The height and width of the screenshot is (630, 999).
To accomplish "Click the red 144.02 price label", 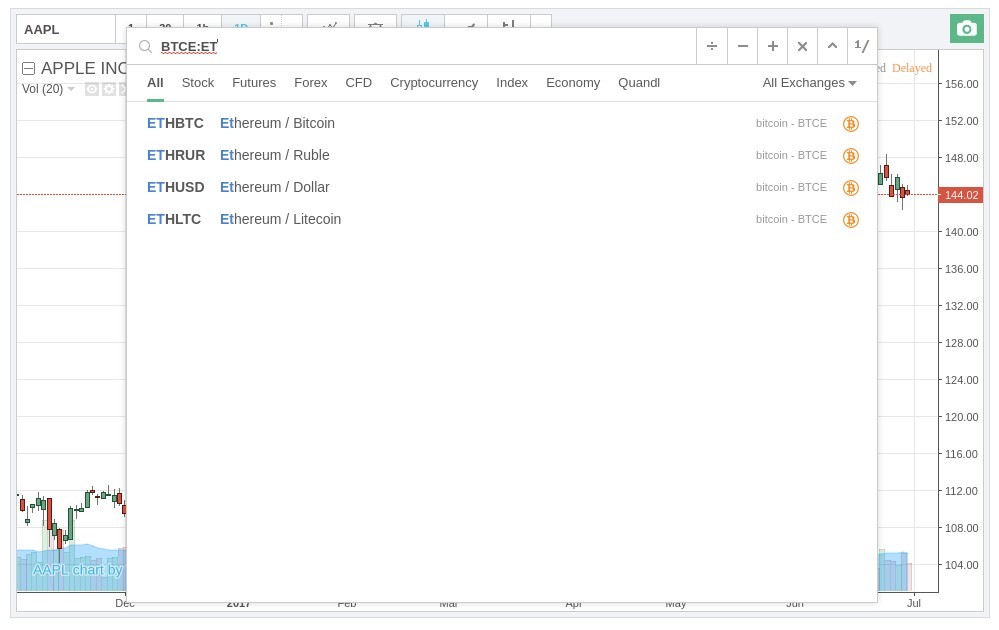I will point(961,195).
